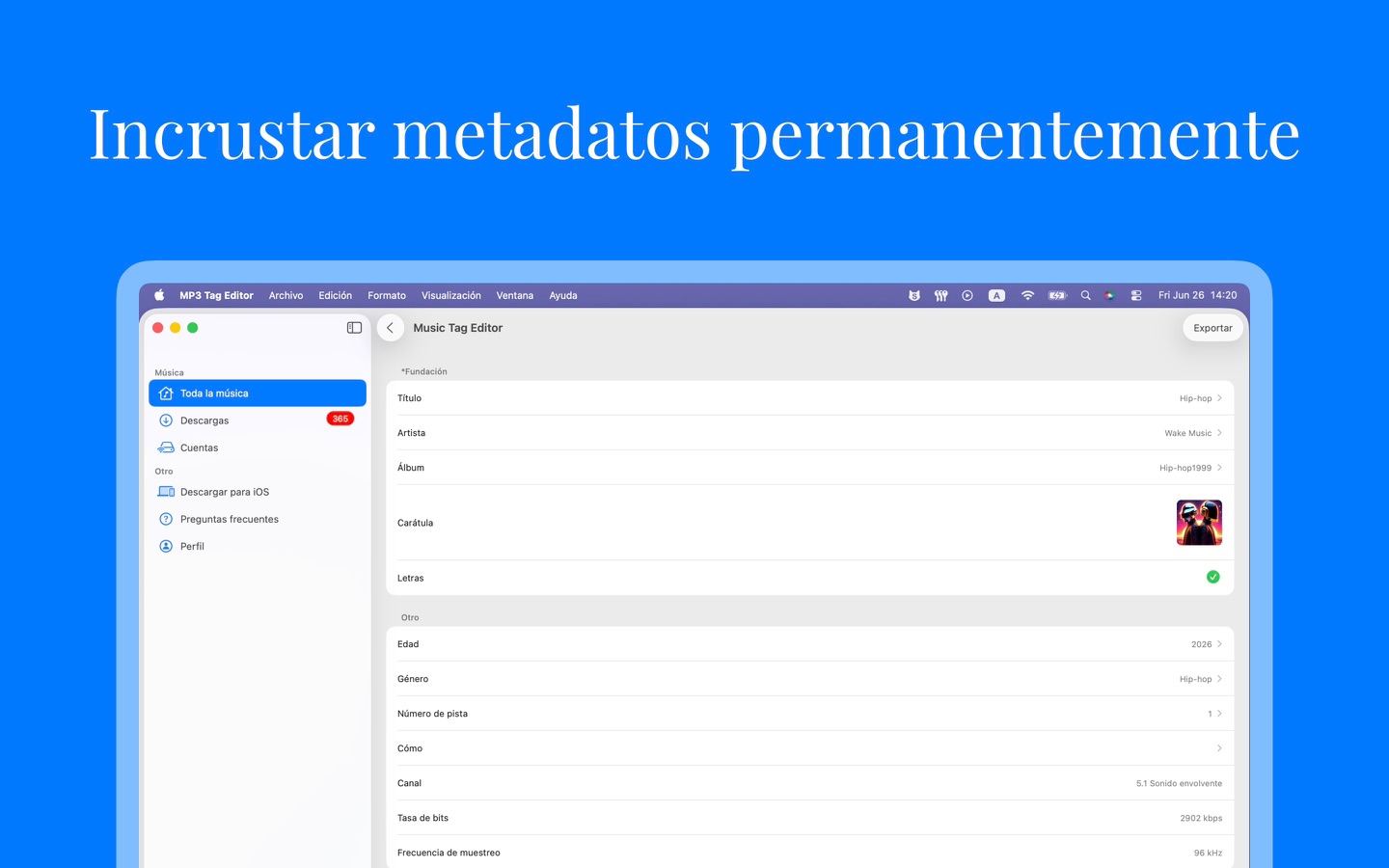The width and height of the screenshot is (1389, 868).
Task: Go back with the chevron button
Action: point(391,328)
